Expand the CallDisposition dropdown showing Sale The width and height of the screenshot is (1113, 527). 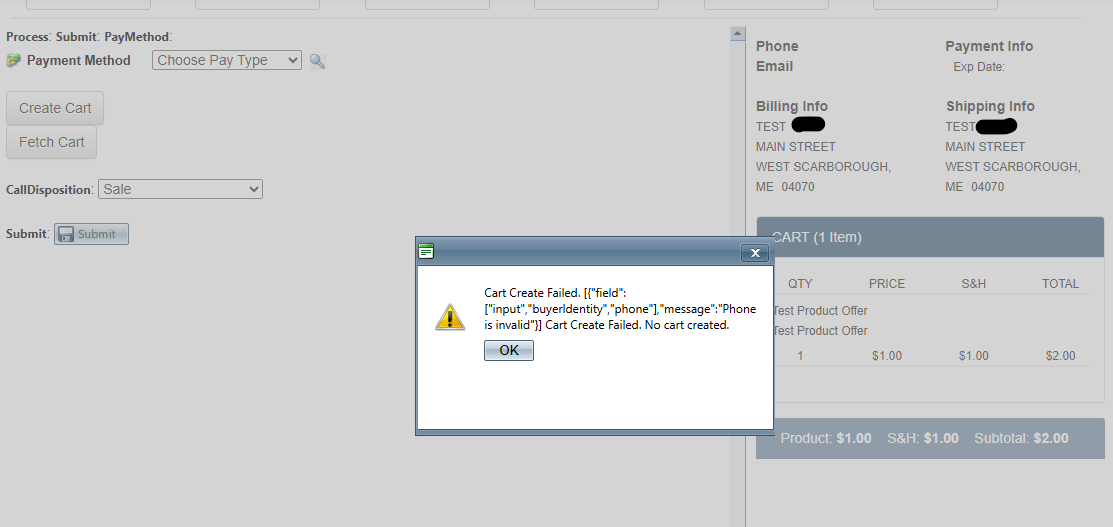[x=180, y=189]
